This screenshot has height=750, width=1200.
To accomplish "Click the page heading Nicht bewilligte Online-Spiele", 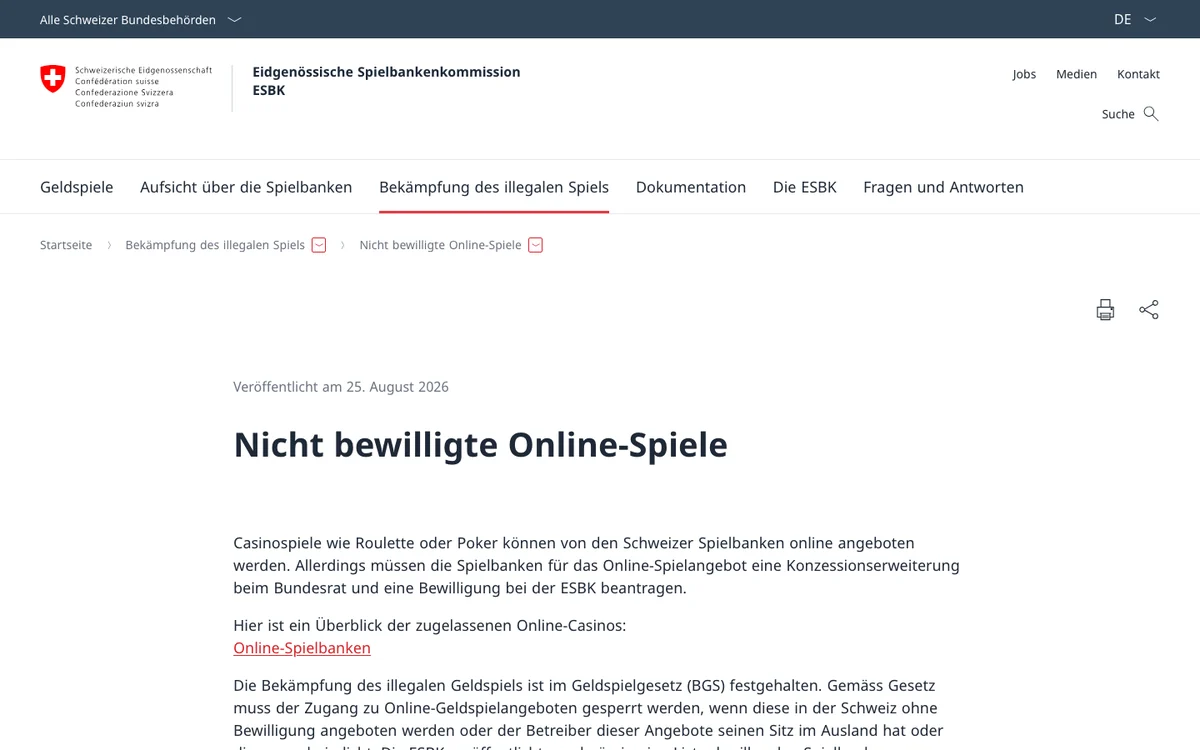I will tap(481, 444).
